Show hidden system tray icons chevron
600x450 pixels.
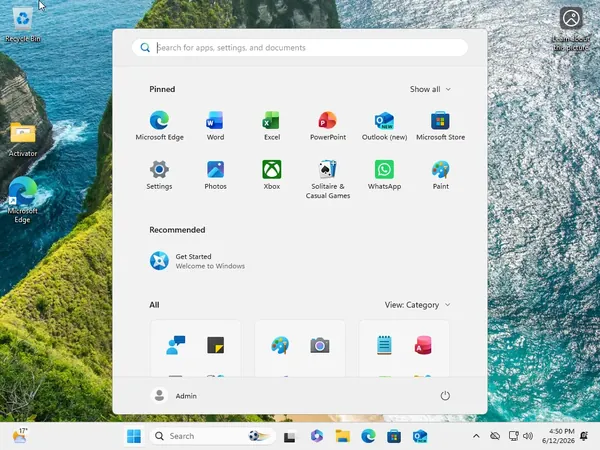click(476, 436)
